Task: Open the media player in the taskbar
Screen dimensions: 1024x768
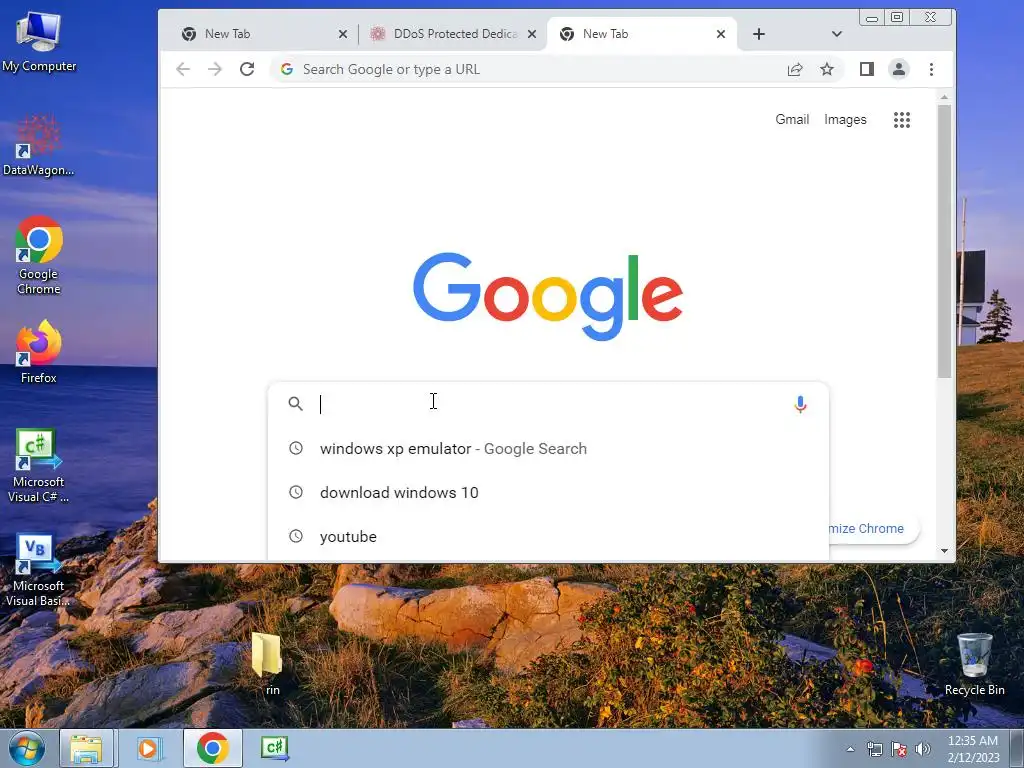Action: 149,748
